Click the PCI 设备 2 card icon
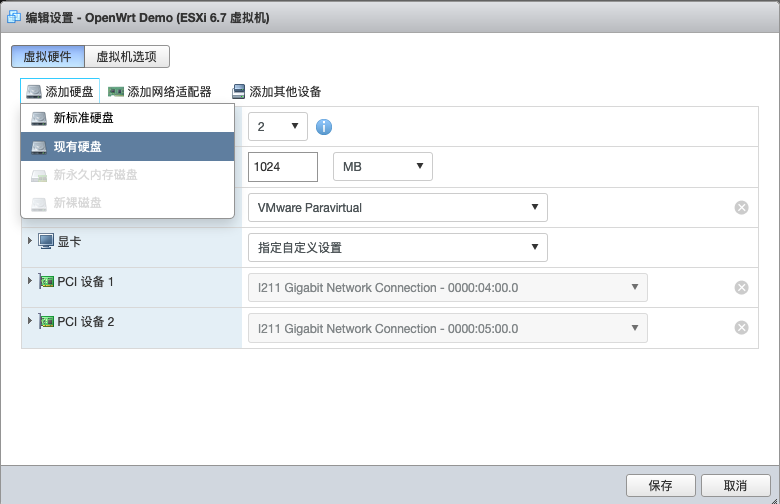Viewport: 780px width, 504px height. [46, 322]
